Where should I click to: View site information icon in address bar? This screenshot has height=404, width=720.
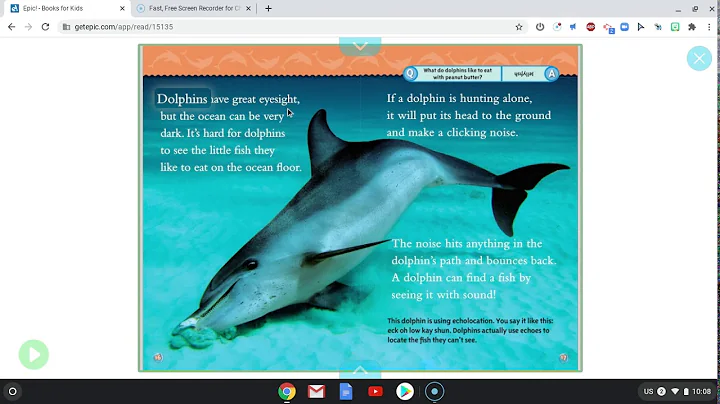(x=67, y=27)
